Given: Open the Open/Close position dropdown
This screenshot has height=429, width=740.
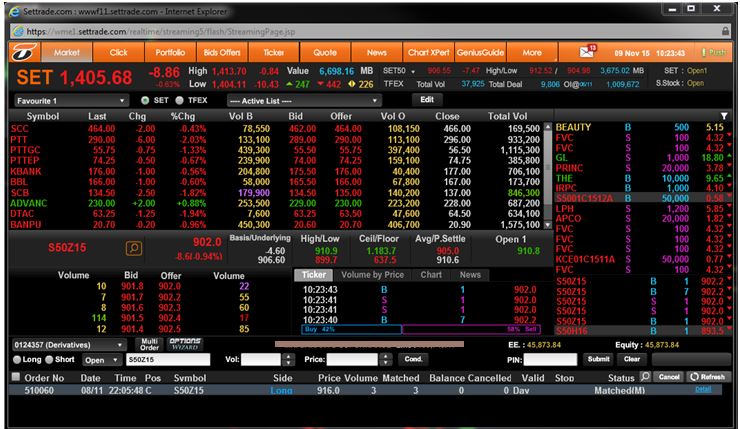Looking at the screenshot, I should [101, 360].
